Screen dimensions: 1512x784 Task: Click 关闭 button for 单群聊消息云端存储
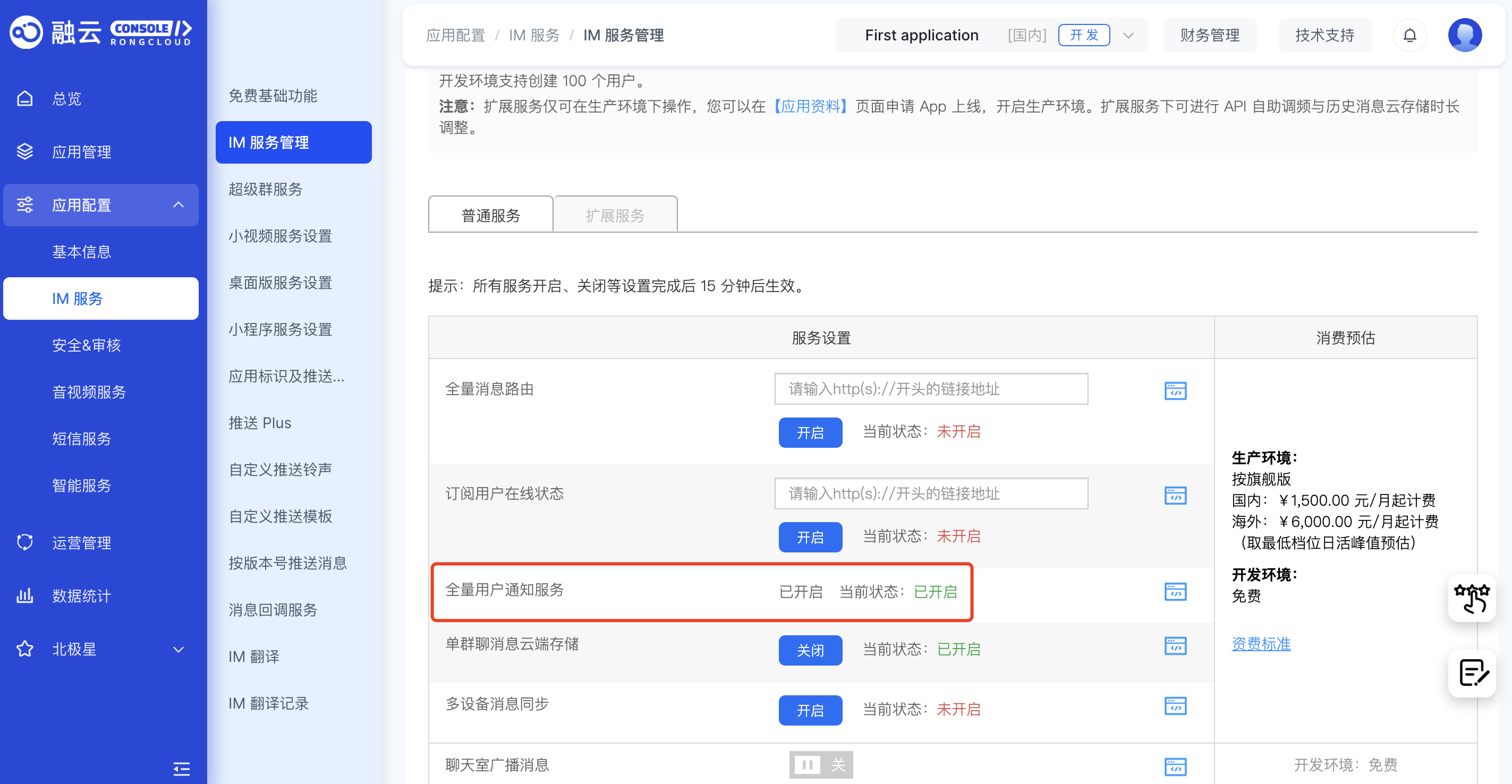810,650
